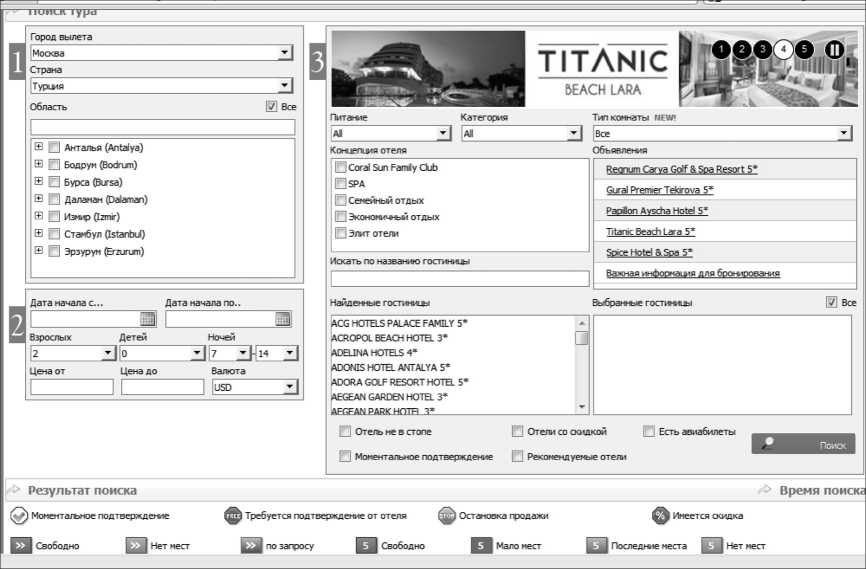Open the start date from calendar picker
866x569 pixels.
(148, 319)
